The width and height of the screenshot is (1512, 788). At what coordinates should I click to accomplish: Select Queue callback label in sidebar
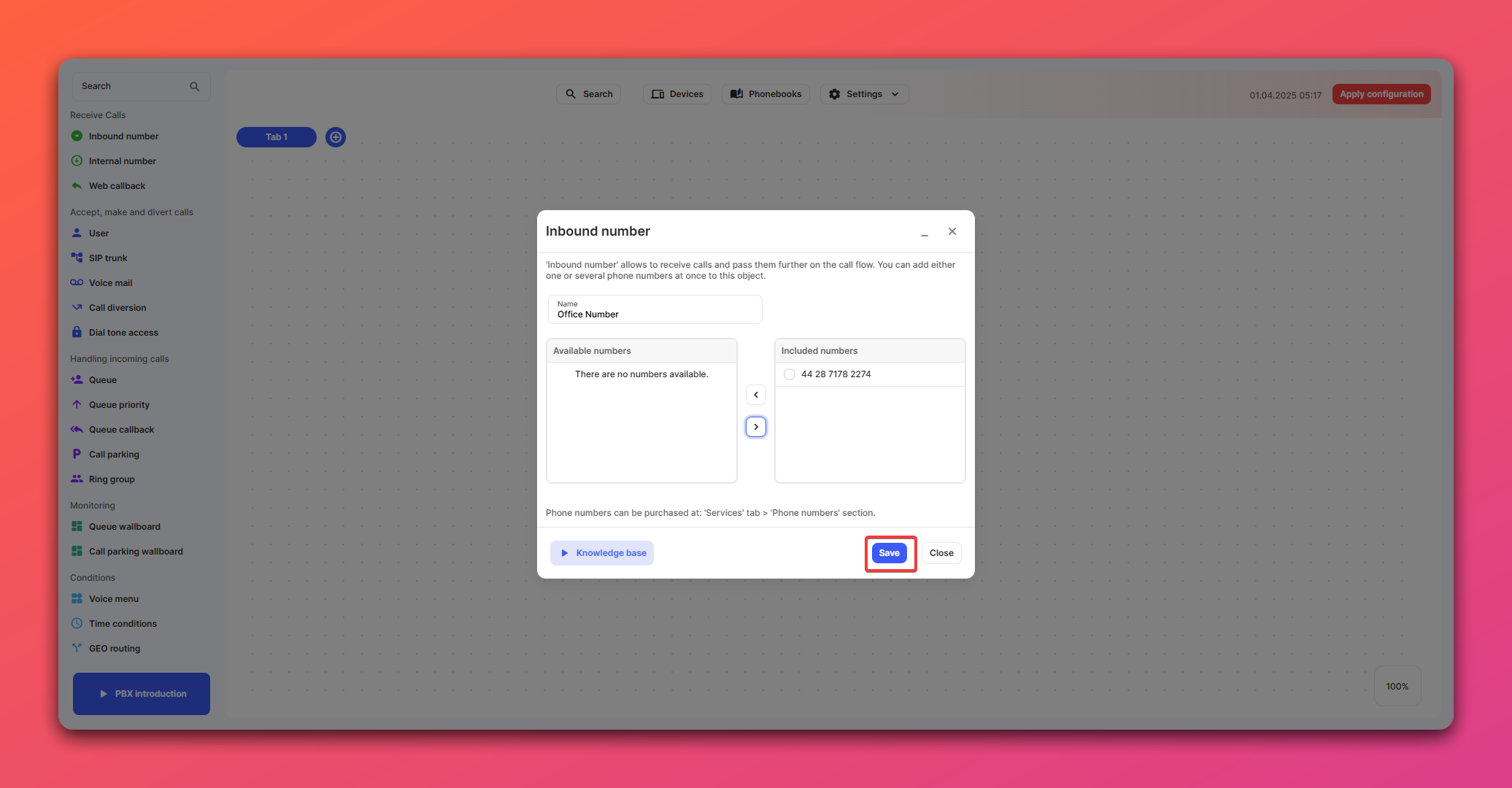click(x=121, y=430)
